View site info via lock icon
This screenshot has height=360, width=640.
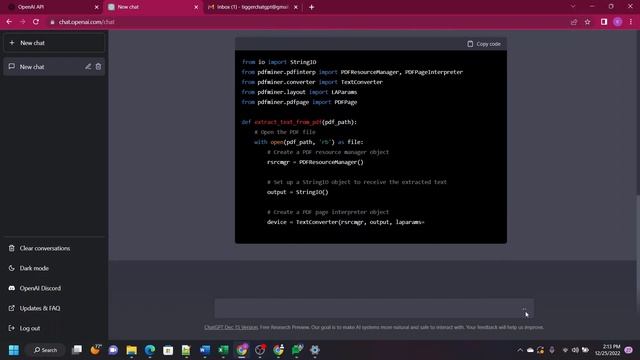(52, 22)
